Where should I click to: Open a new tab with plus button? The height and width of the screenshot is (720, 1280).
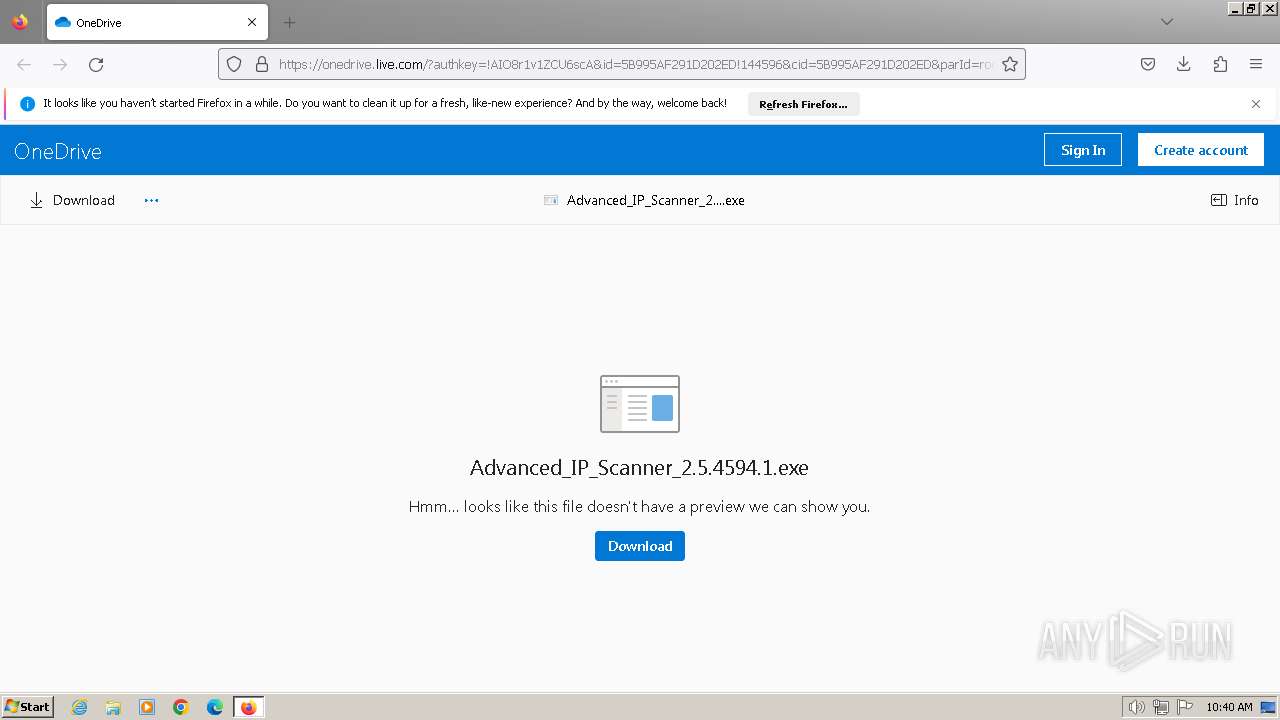(289, 22)
